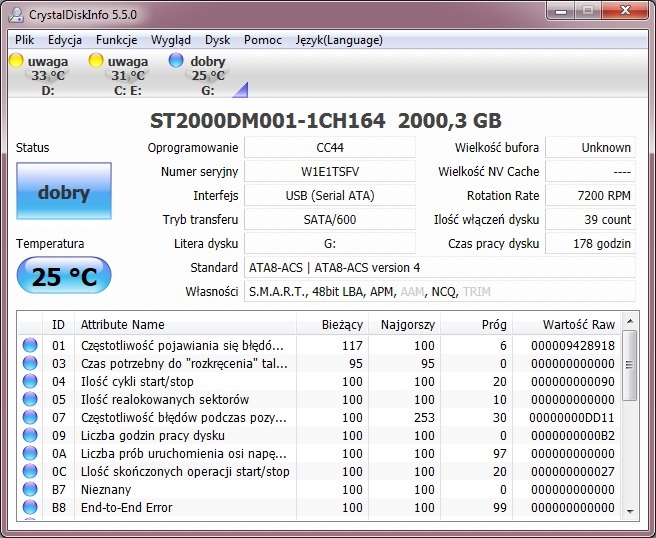Close the CrystalDiskInfo window
This screenshot has width=656, height=538.
(625, 10)
